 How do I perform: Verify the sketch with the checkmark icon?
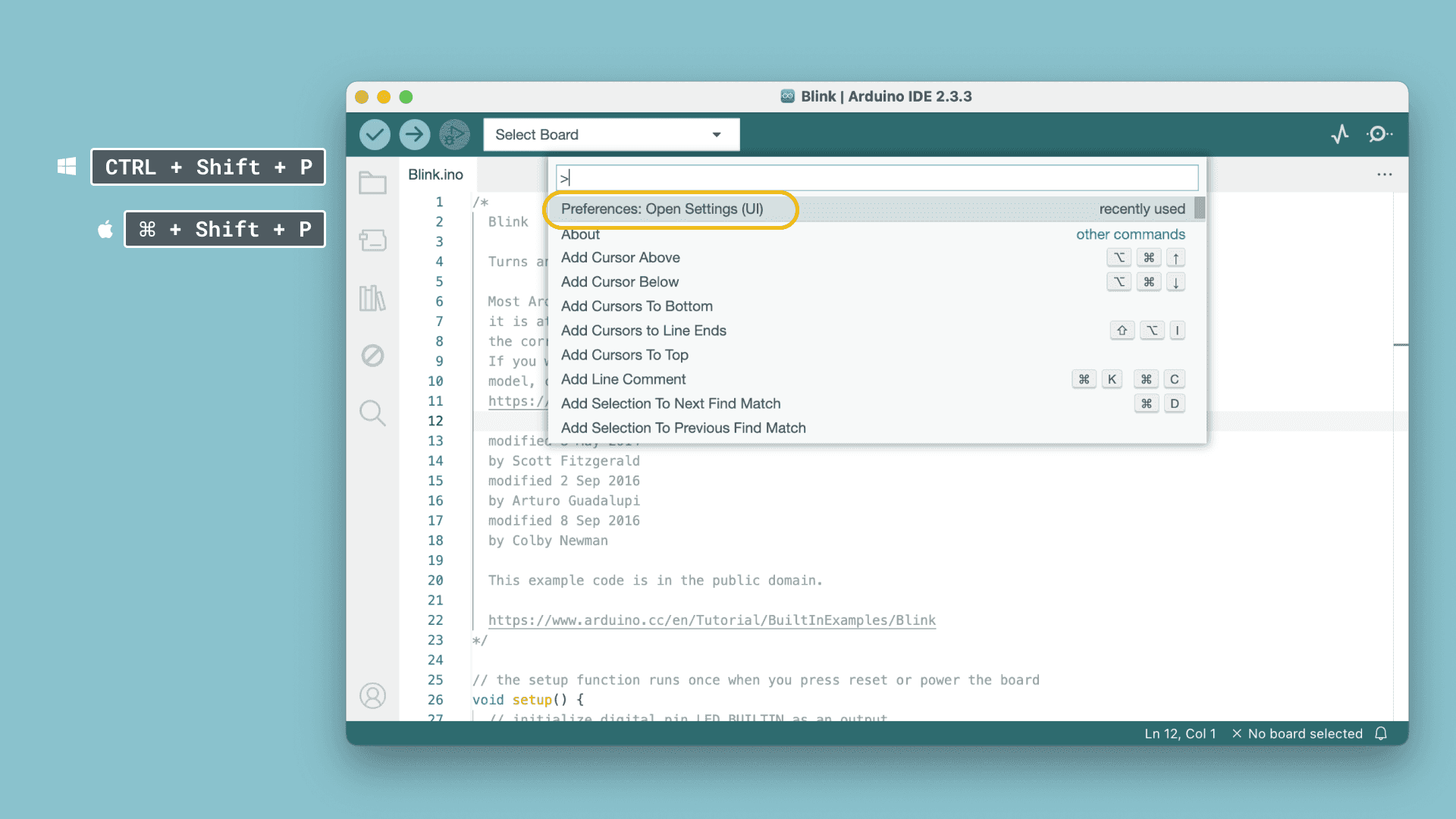375,134
